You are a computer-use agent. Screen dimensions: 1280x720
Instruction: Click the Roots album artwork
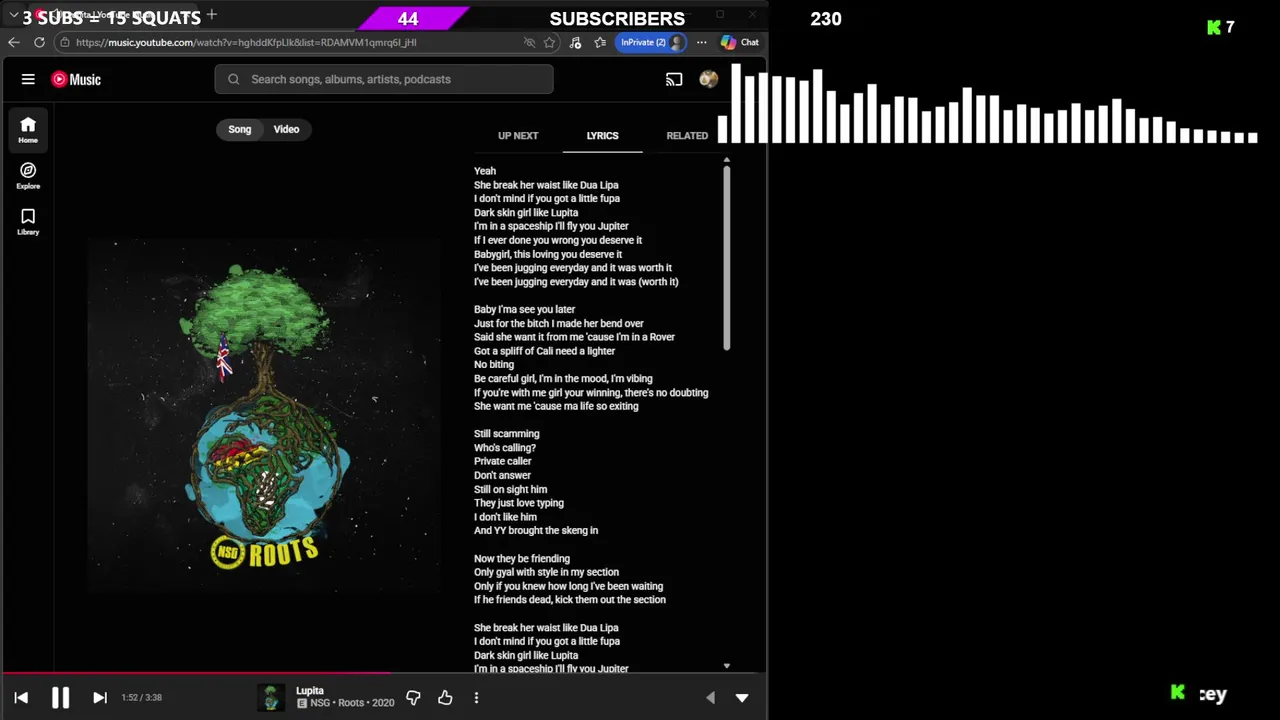pyautogui.click(x=264, y=416)
